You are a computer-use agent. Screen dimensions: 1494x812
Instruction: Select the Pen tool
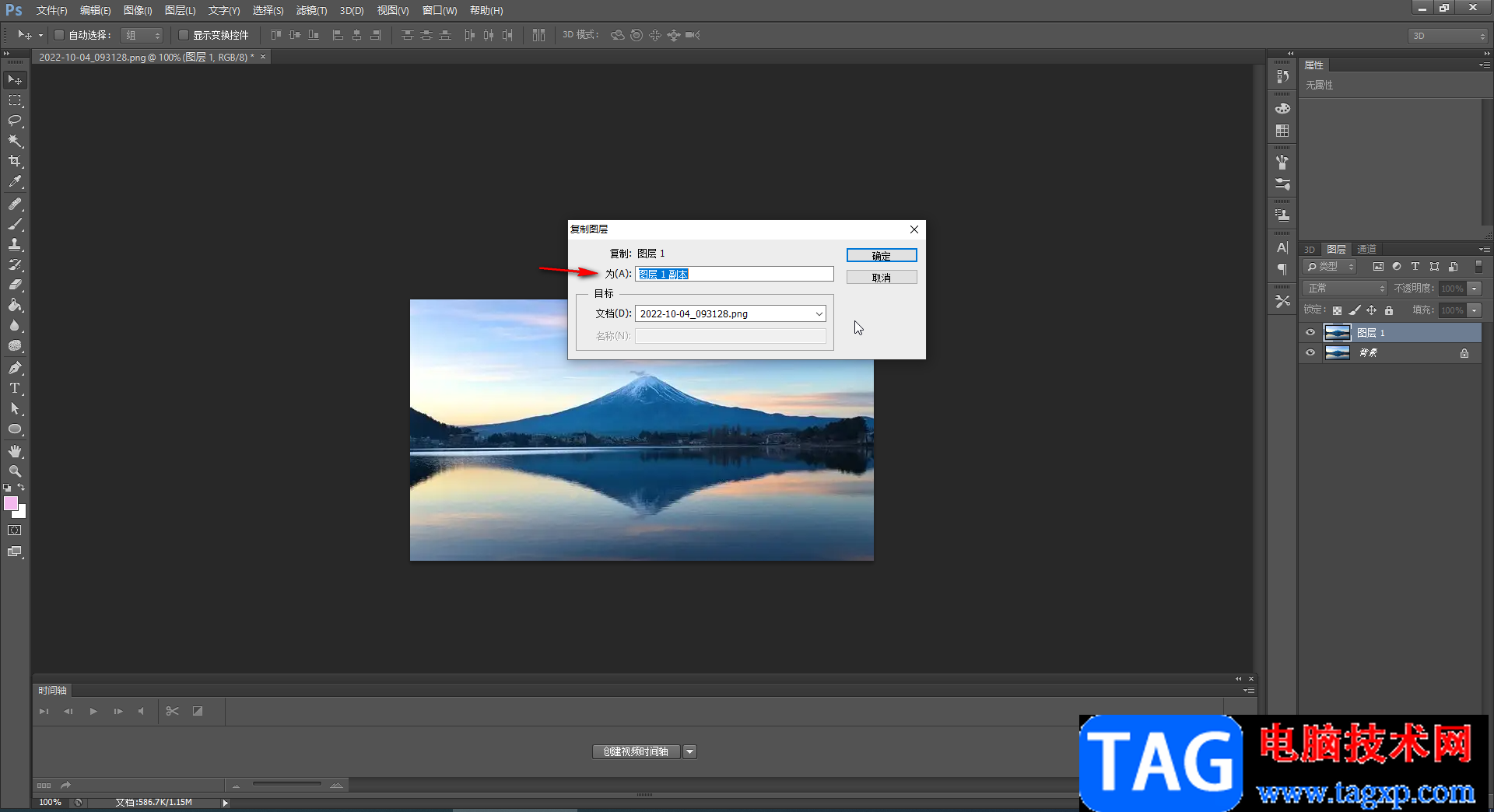(15, 368)
